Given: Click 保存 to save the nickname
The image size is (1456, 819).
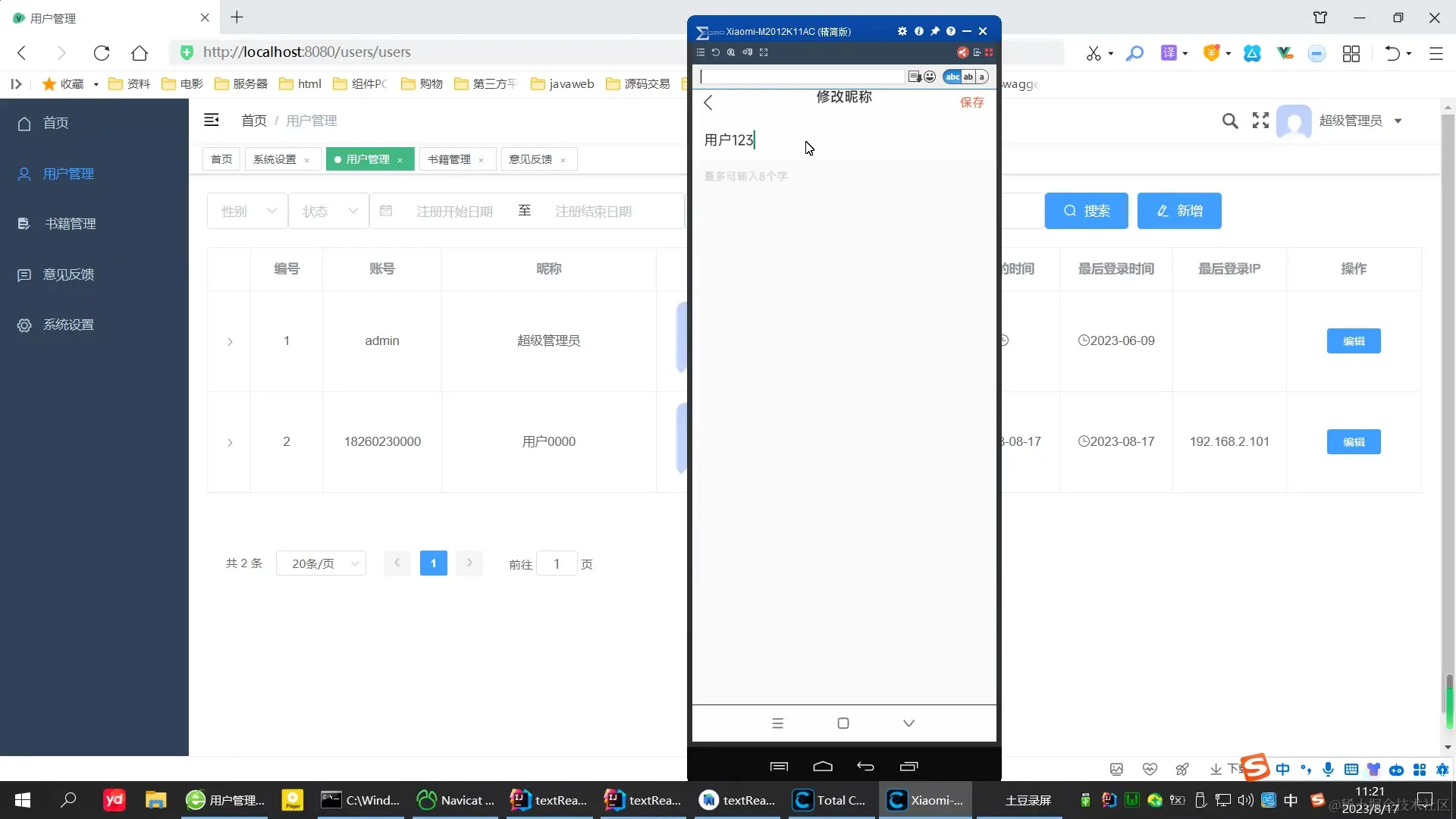Looking at the screenshot, I should pyautogui.click(x=971, y=102).
